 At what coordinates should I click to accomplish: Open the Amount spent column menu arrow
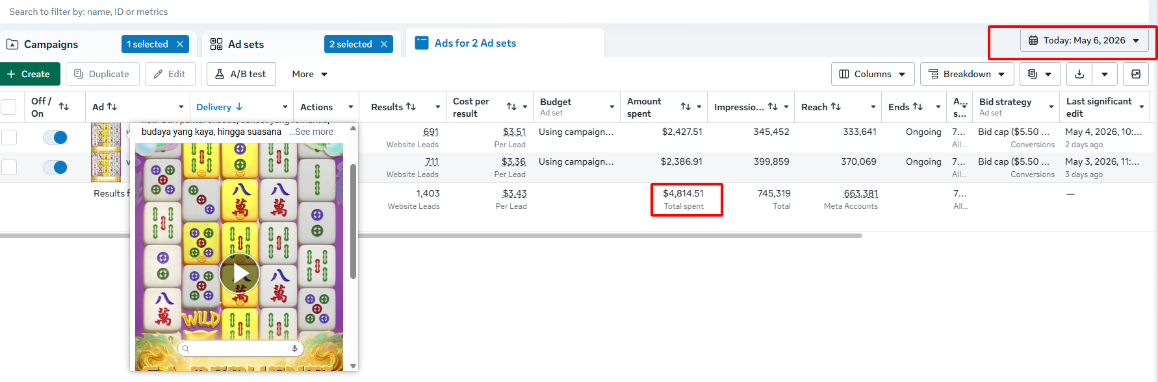coord(699,107)
